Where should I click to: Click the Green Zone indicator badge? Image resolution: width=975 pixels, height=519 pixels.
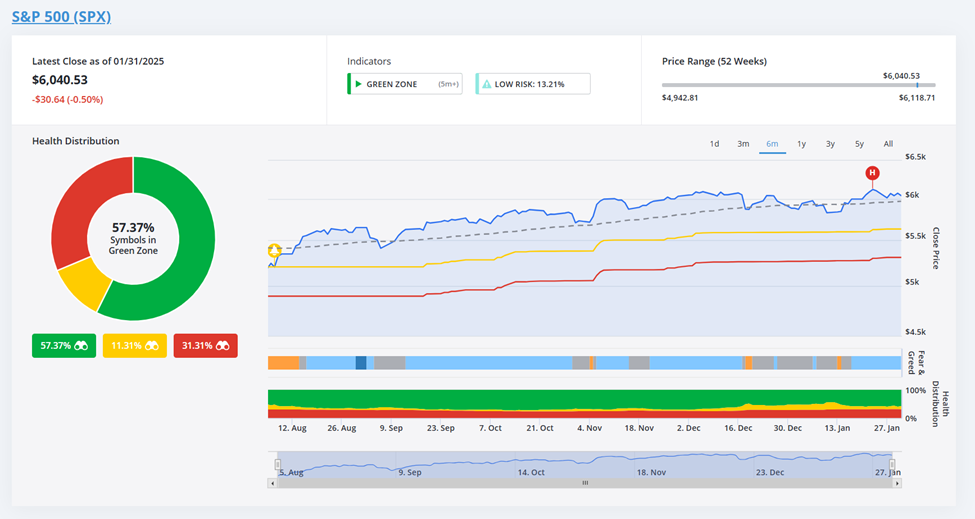[x=405, y=84]
